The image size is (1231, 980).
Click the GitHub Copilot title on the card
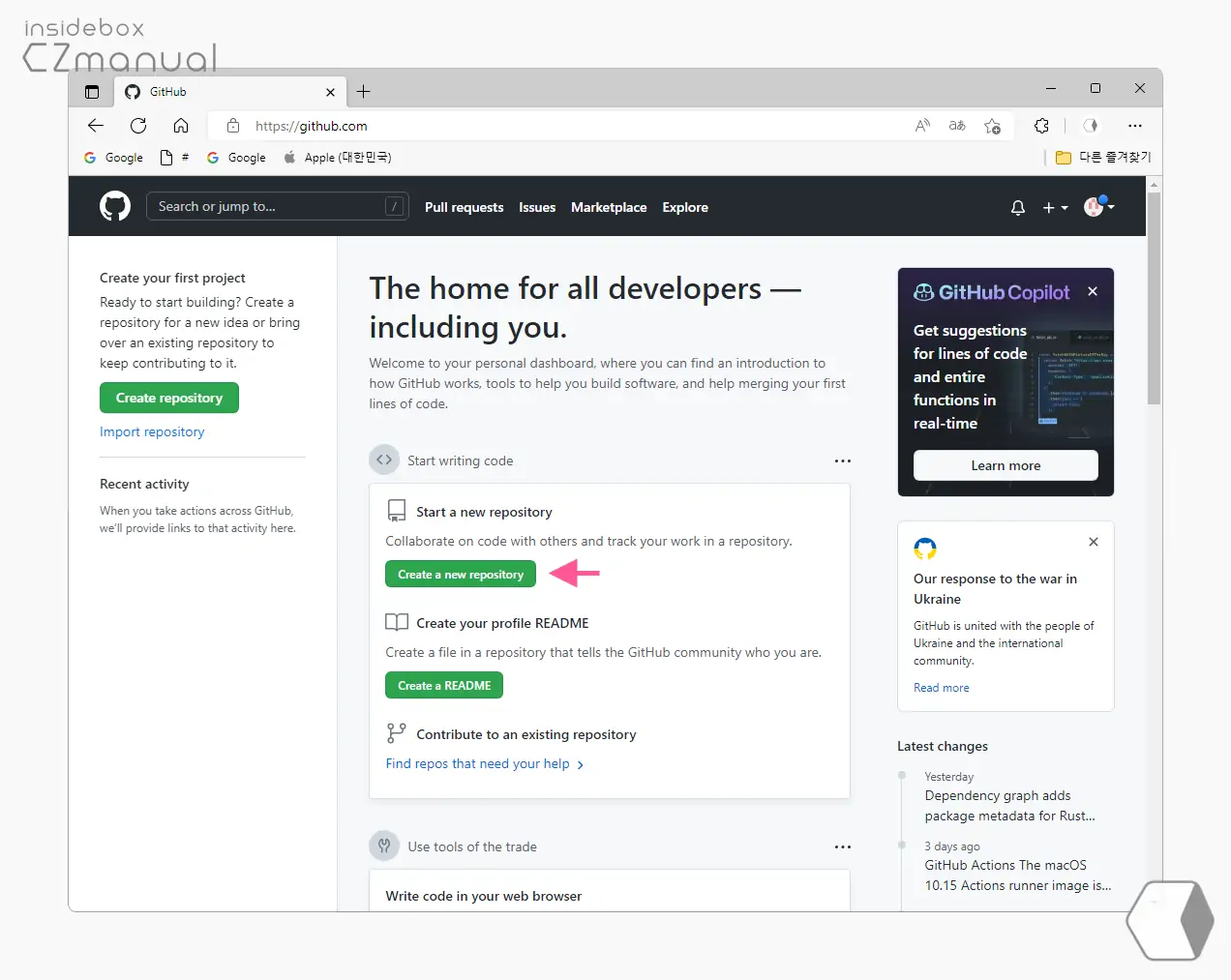(x=992, y=292)
